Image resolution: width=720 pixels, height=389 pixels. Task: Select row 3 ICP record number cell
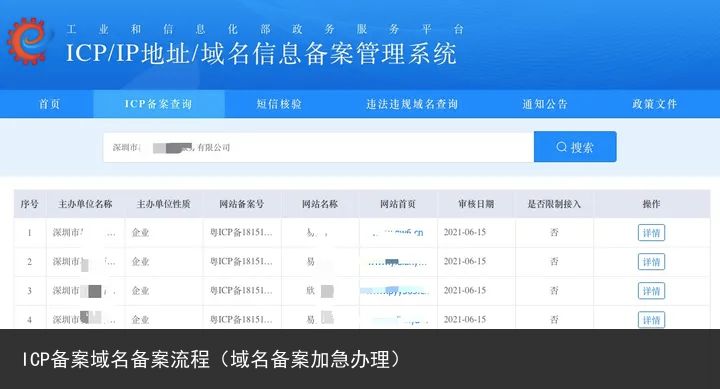tap(241, 291)
